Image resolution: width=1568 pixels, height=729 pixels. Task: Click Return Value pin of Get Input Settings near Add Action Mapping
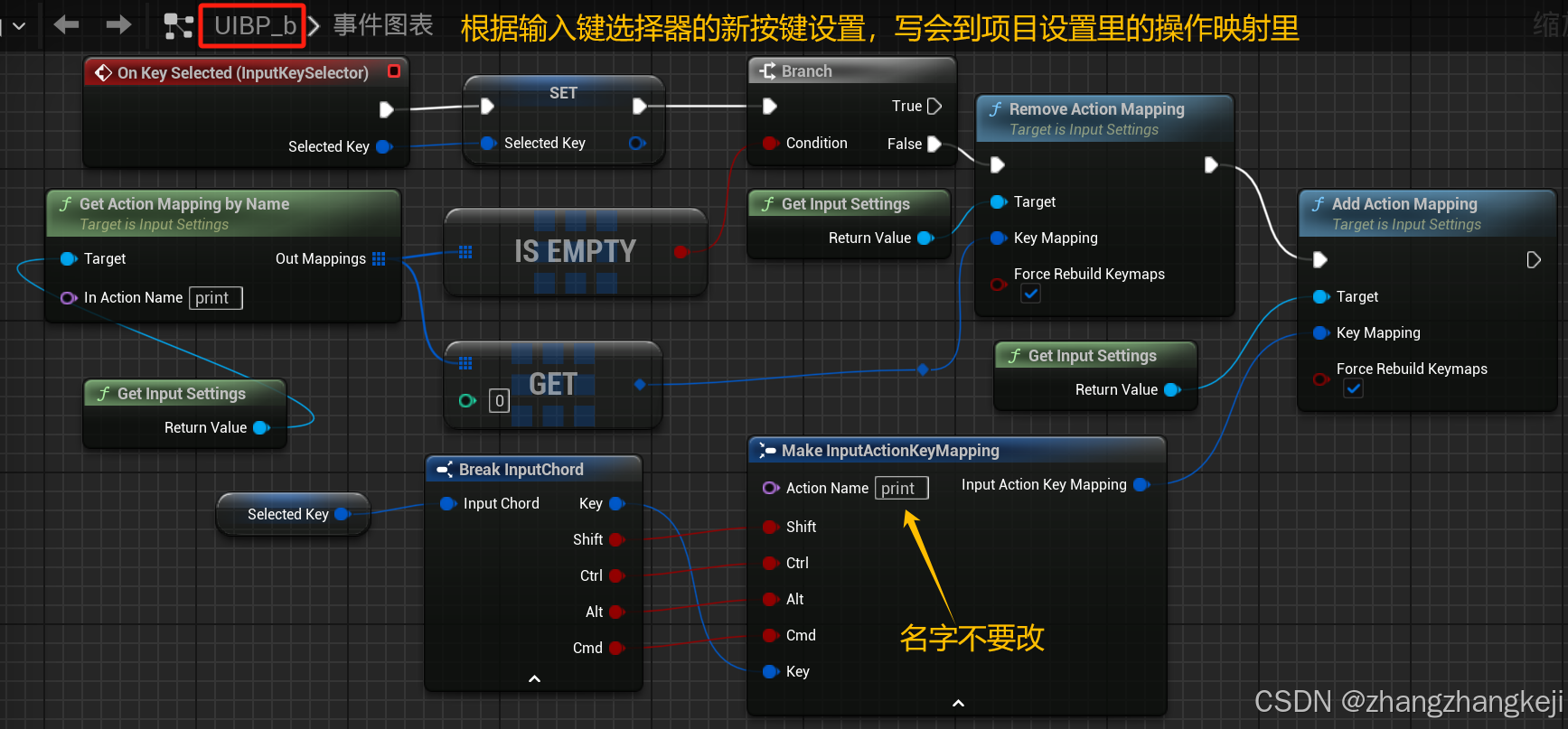click(1172, 389)
